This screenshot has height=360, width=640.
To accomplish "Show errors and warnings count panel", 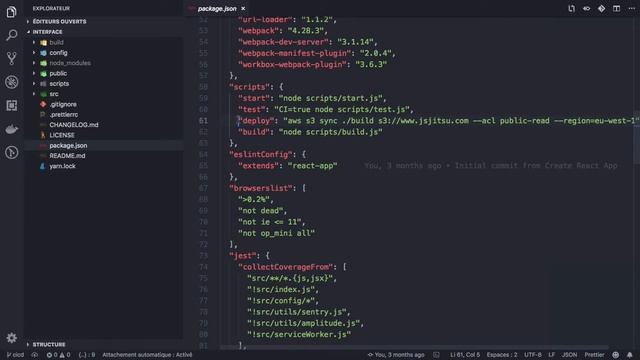I will click(58, 355).
